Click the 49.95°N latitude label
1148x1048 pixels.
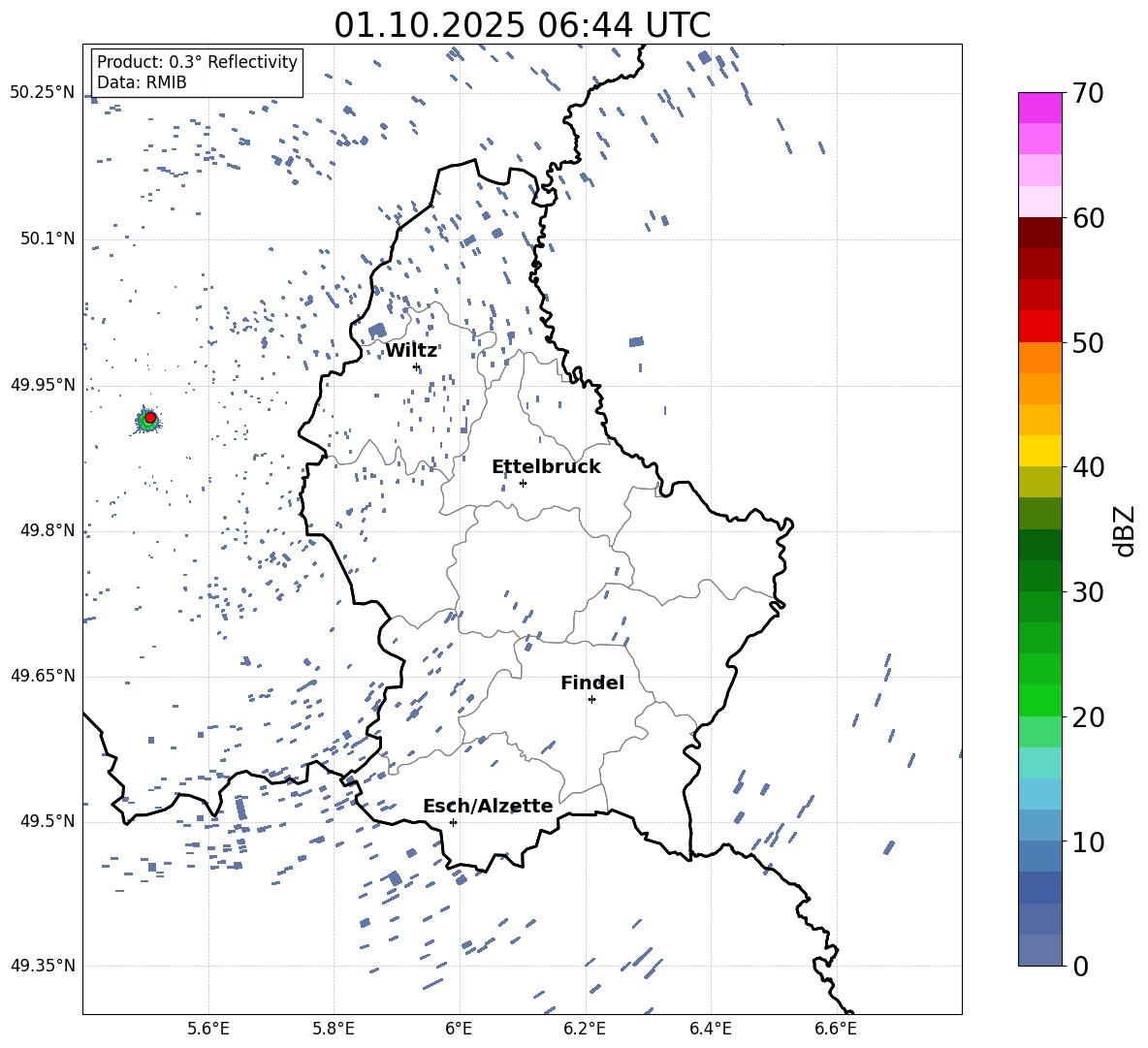click(43, 385)
